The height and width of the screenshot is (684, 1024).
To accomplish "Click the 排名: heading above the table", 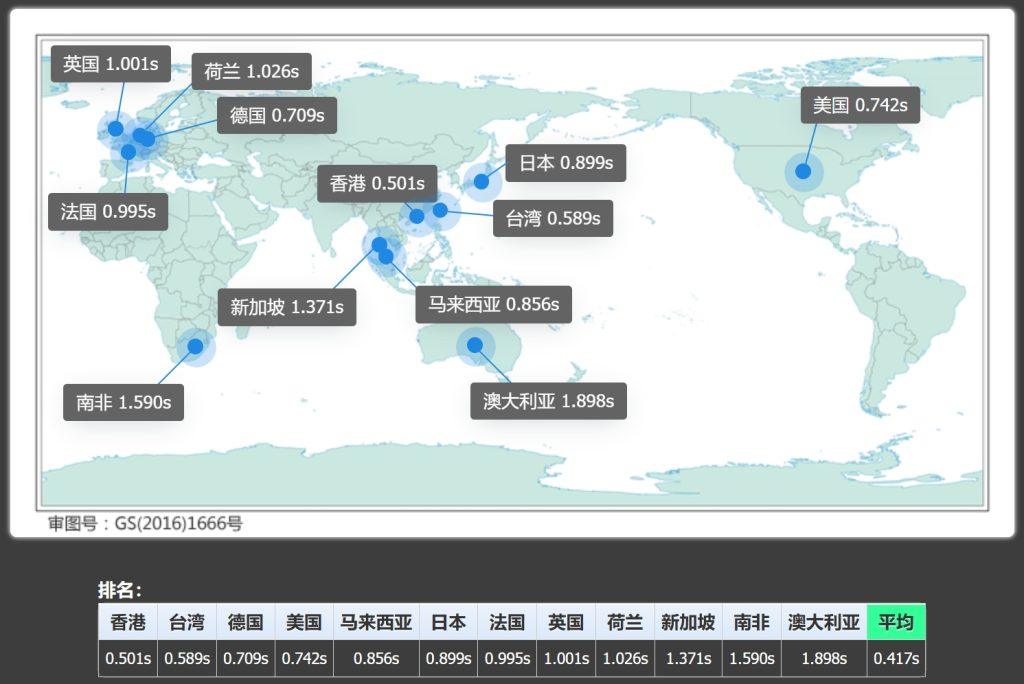I will [120, 590].
